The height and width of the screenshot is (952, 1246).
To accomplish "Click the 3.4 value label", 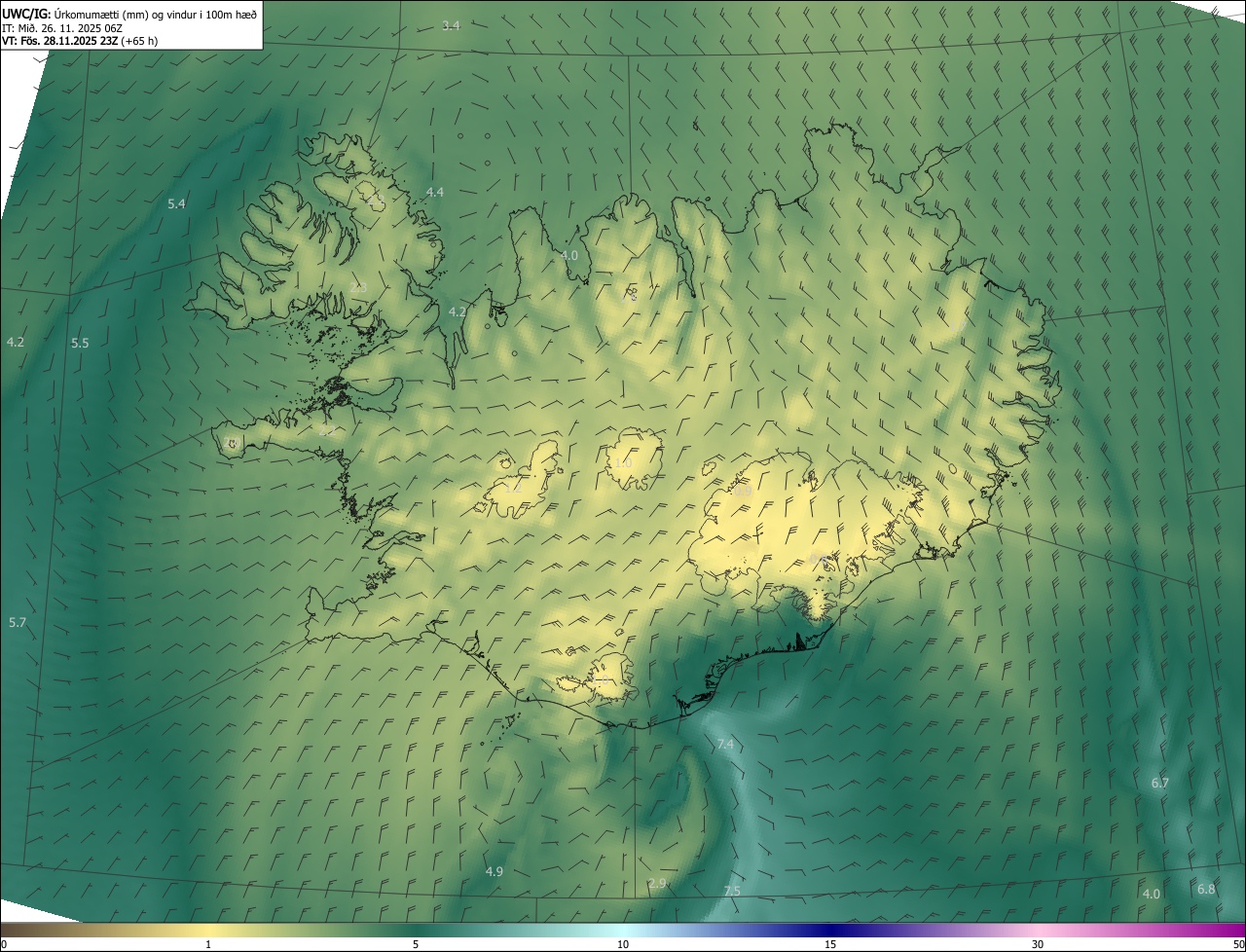I will 451,25.
